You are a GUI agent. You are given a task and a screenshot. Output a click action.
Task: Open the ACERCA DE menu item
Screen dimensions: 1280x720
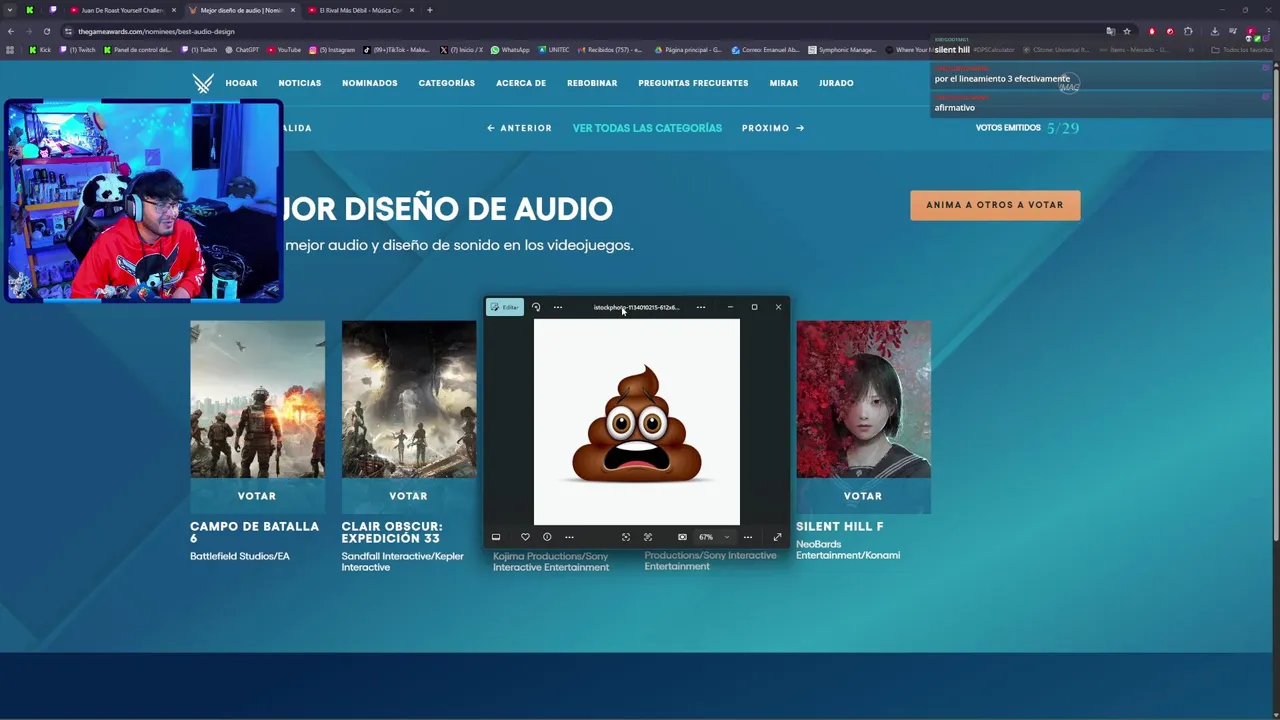[x=521, y=83]
